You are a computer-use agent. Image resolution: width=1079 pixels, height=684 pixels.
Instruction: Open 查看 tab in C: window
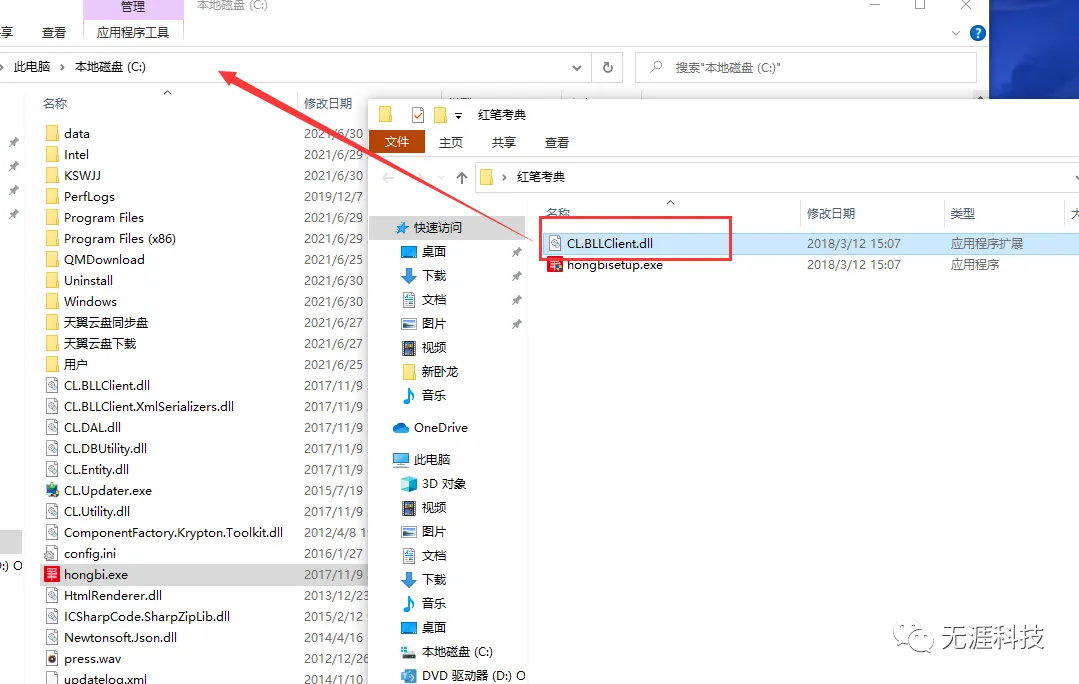(x=54, y=32)
